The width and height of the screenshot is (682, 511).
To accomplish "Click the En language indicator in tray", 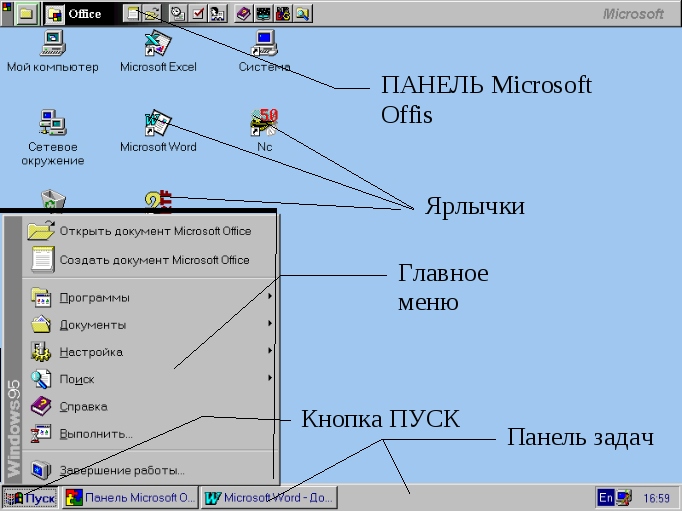I will pos(605,498).
